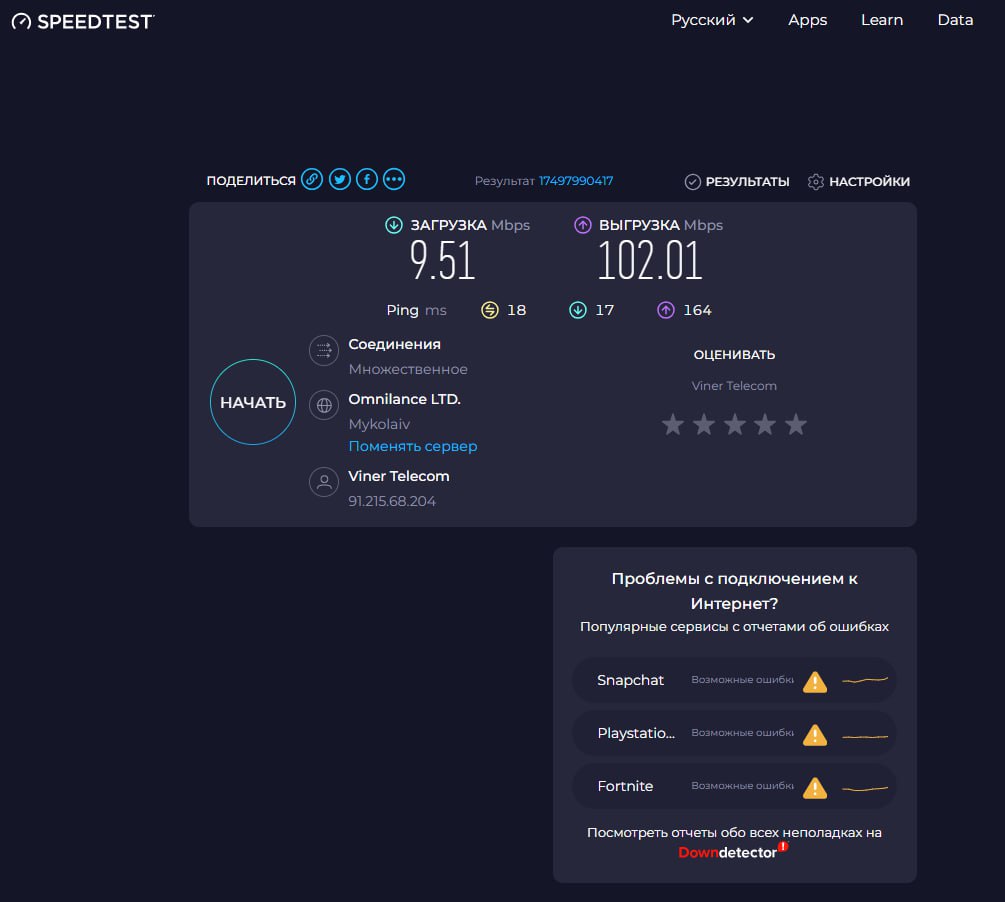Click the Fortnite warning triangle icon

815,787
